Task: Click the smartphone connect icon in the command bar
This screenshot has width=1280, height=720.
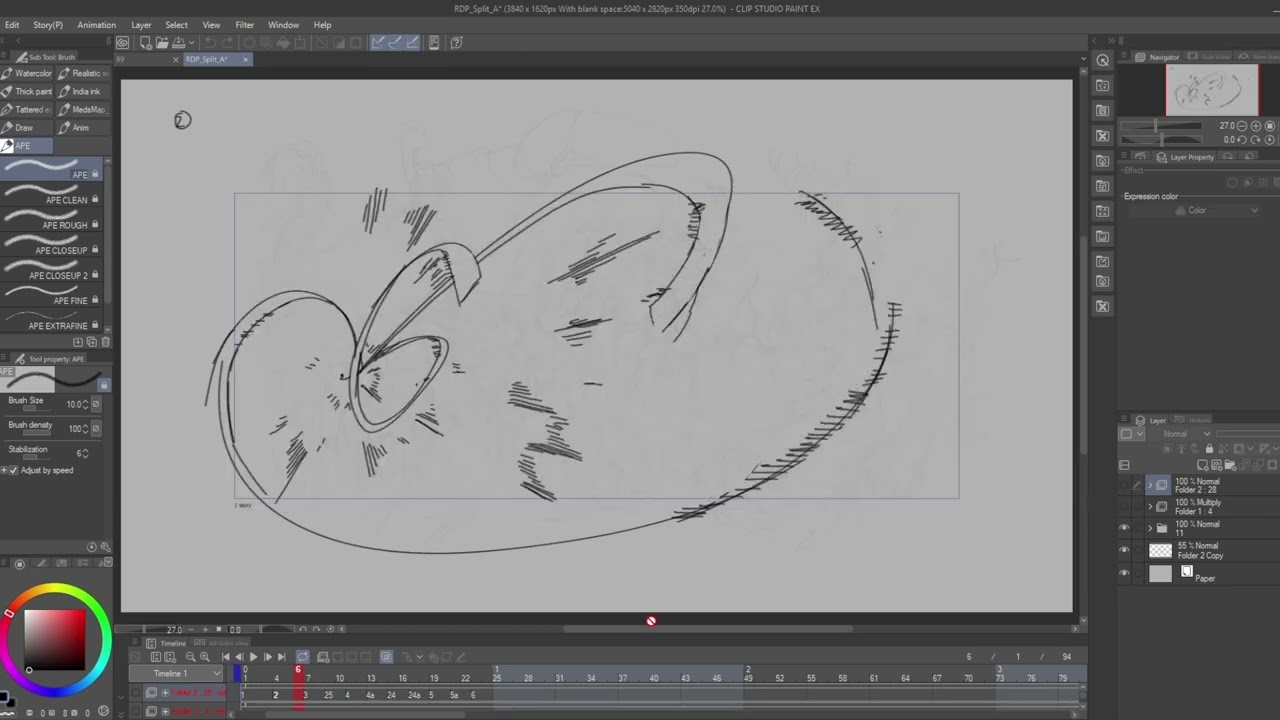Action: pos(434,42)
